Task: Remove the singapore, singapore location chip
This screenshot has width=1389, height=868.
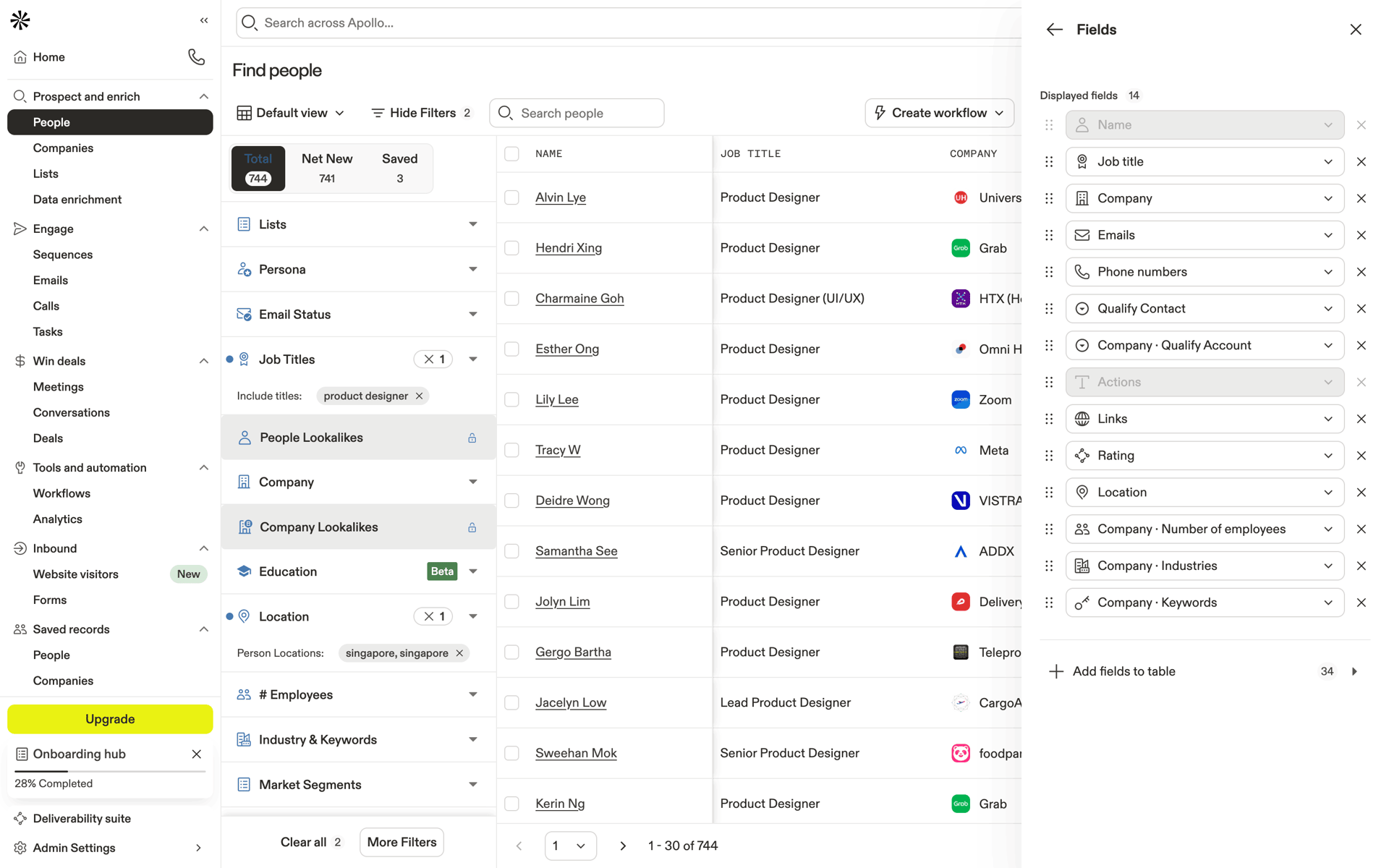Action: [x=459, y=653]
